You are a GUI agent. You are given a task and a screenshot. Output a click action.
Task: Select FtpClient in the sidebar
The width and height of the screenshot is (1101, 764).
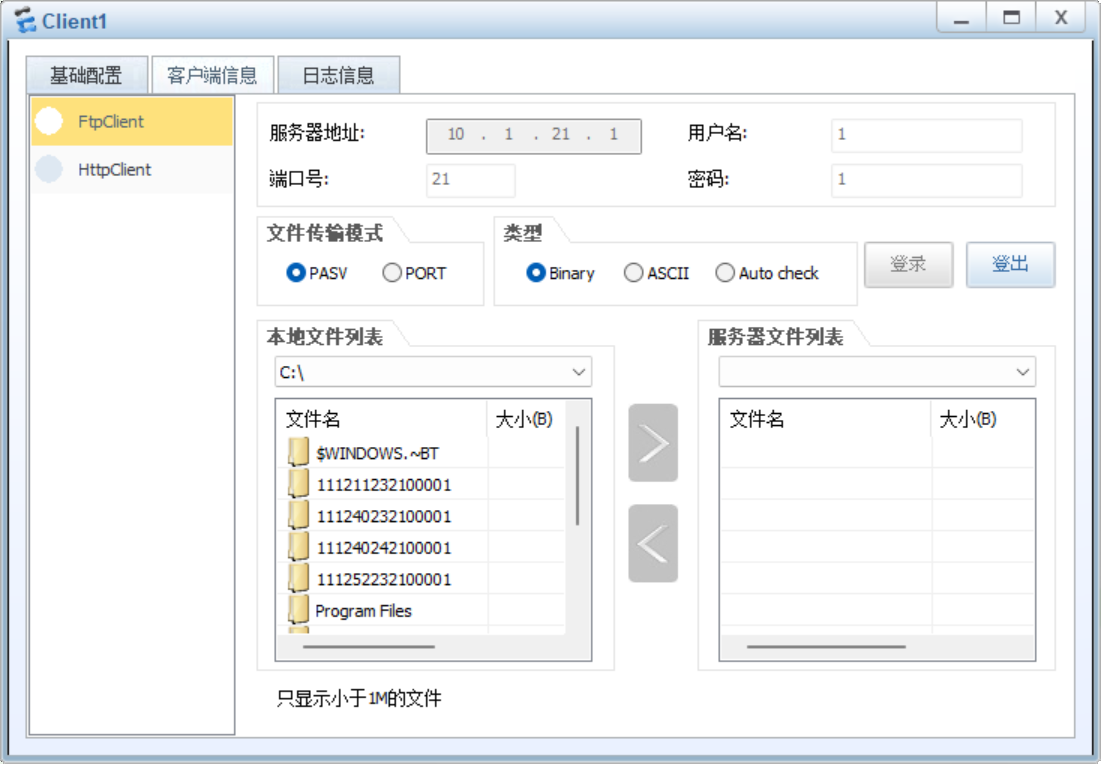(132, 121)
